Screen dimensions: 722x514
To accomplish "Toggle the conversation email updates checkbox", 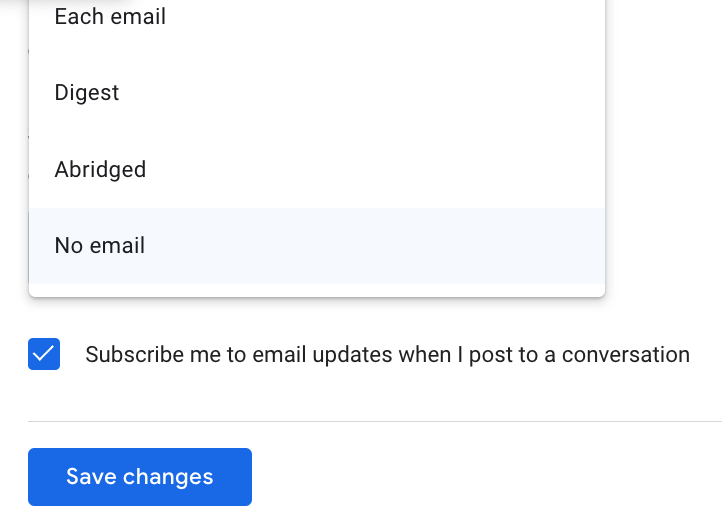I will coord(44,354).
